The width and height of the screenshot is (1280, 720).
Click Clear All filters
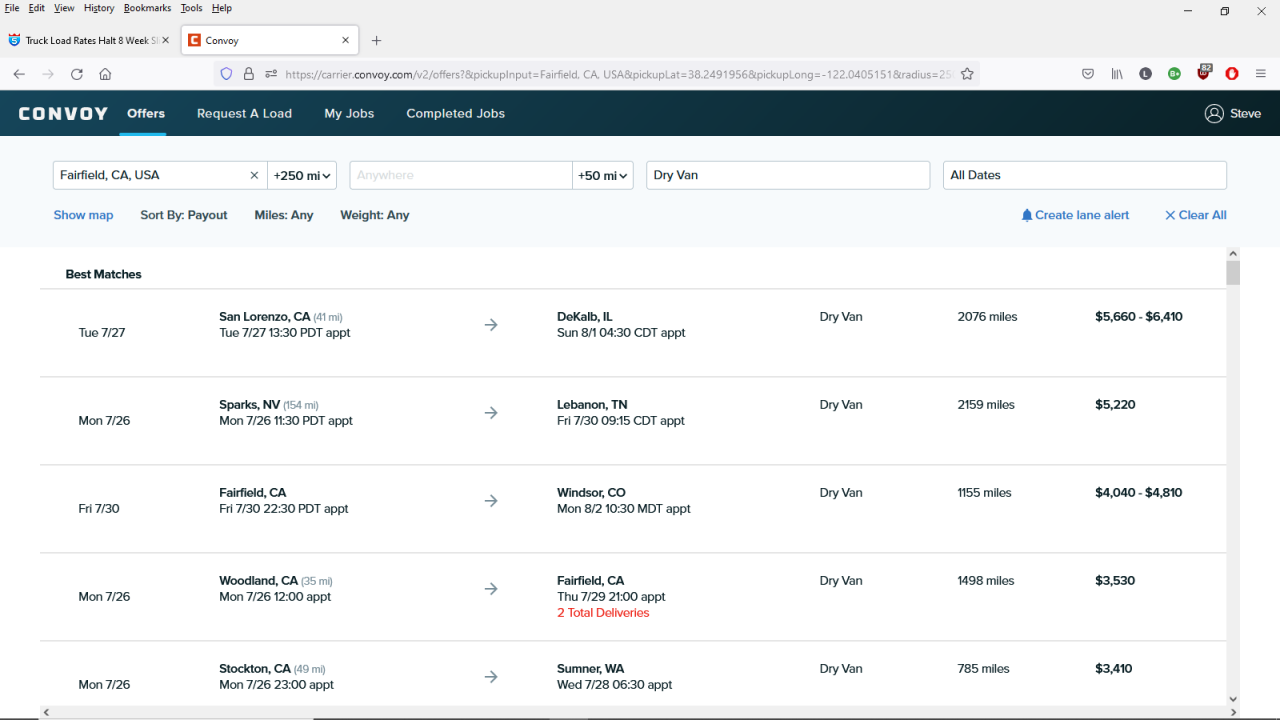click(1195, 215)
